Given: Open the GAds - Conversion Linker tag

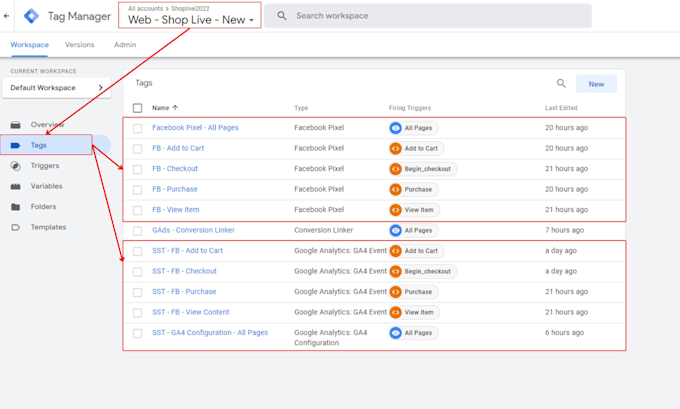Looking at the screenshot, I should (x=193, y=230).
